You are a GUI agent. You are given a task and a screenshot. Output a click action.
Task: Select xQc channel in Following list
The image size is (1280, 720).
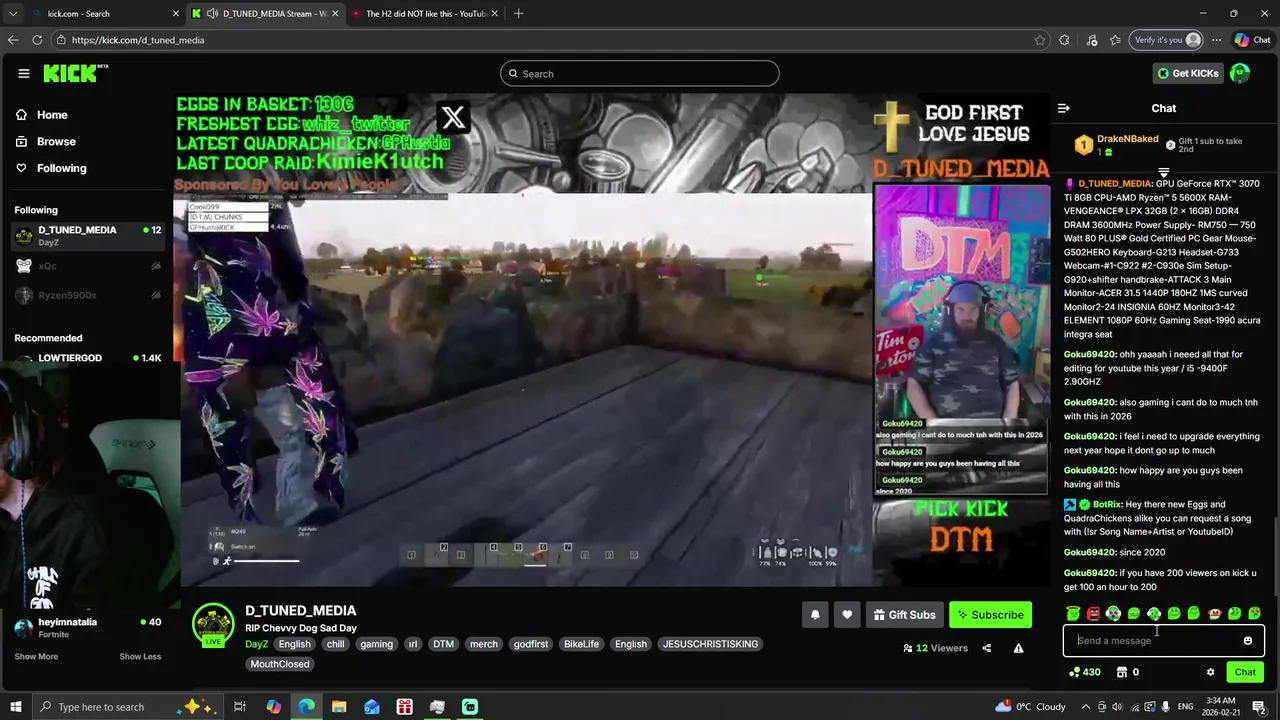pyautogui.click(x=88, y=266)
